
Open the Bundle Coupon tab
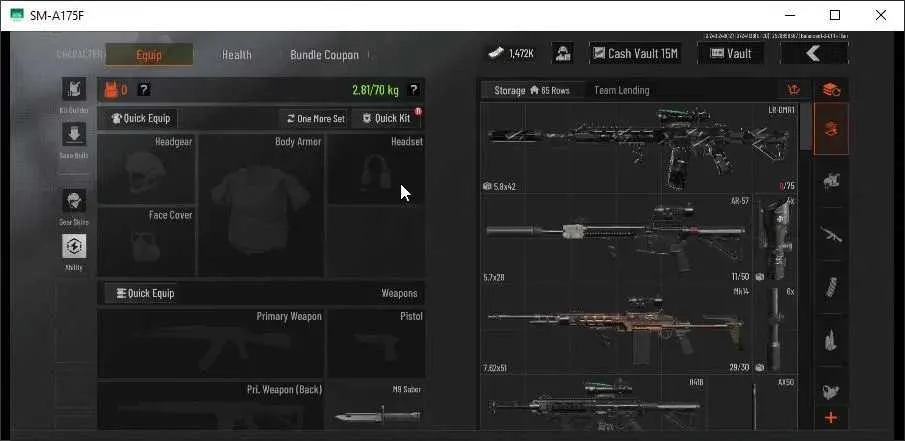(x=324, y=55)
